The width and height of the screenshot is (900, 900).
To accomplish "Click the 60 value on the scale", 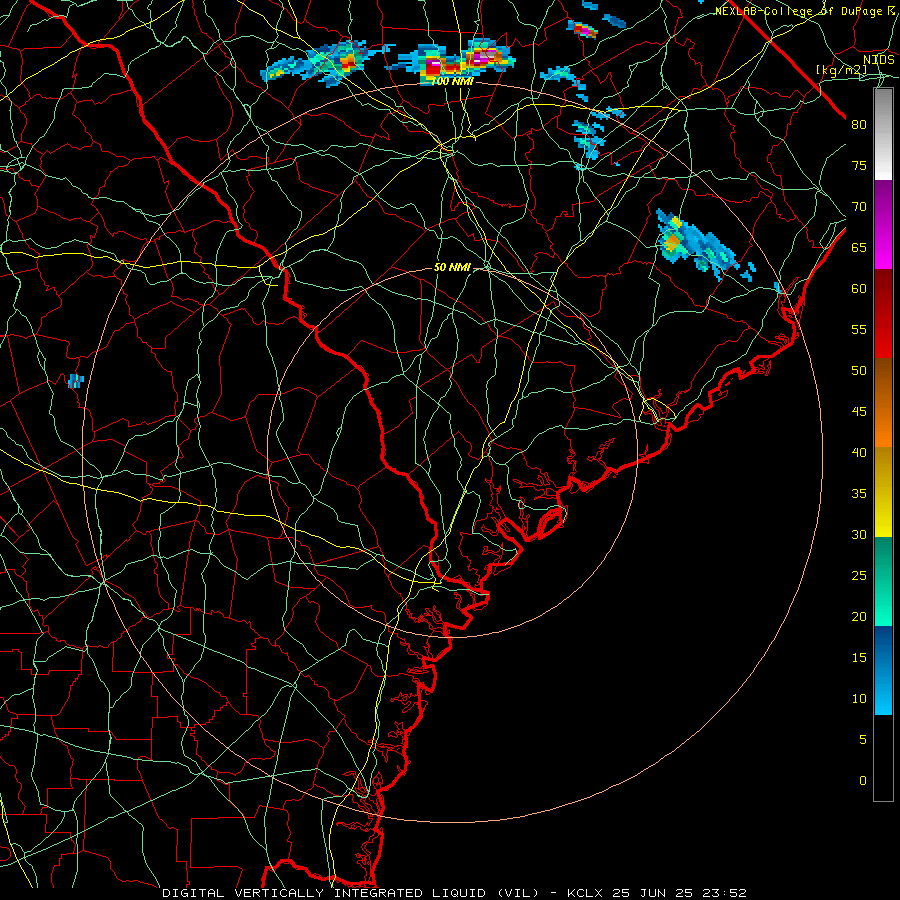I will point(859,288).
